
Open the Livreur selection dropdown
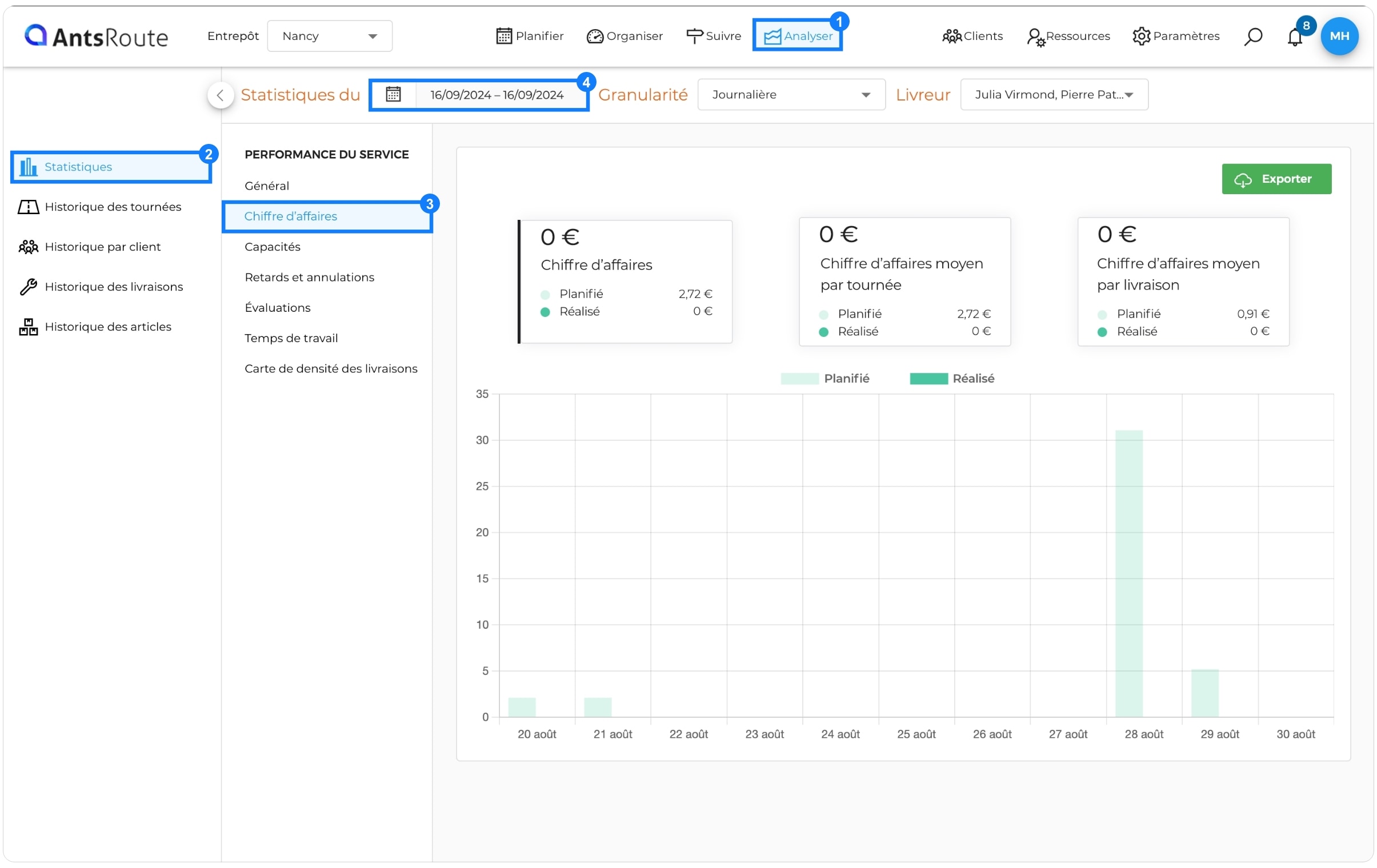[x=1054, y=94]
